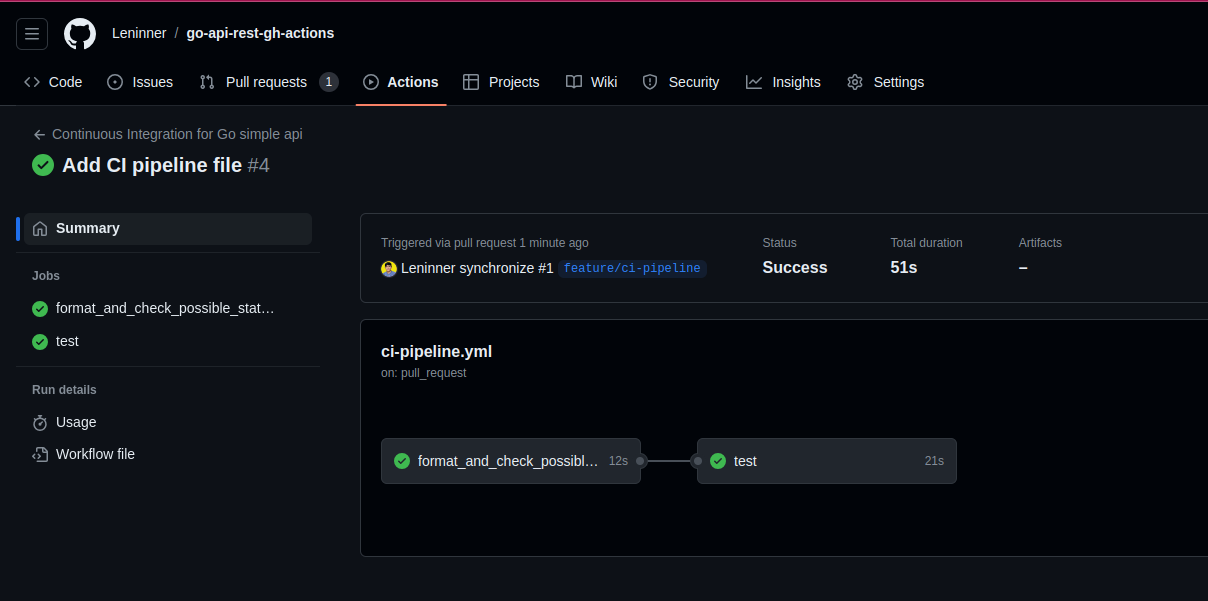
Task: Open the Code tab
Action: (53, 82)
